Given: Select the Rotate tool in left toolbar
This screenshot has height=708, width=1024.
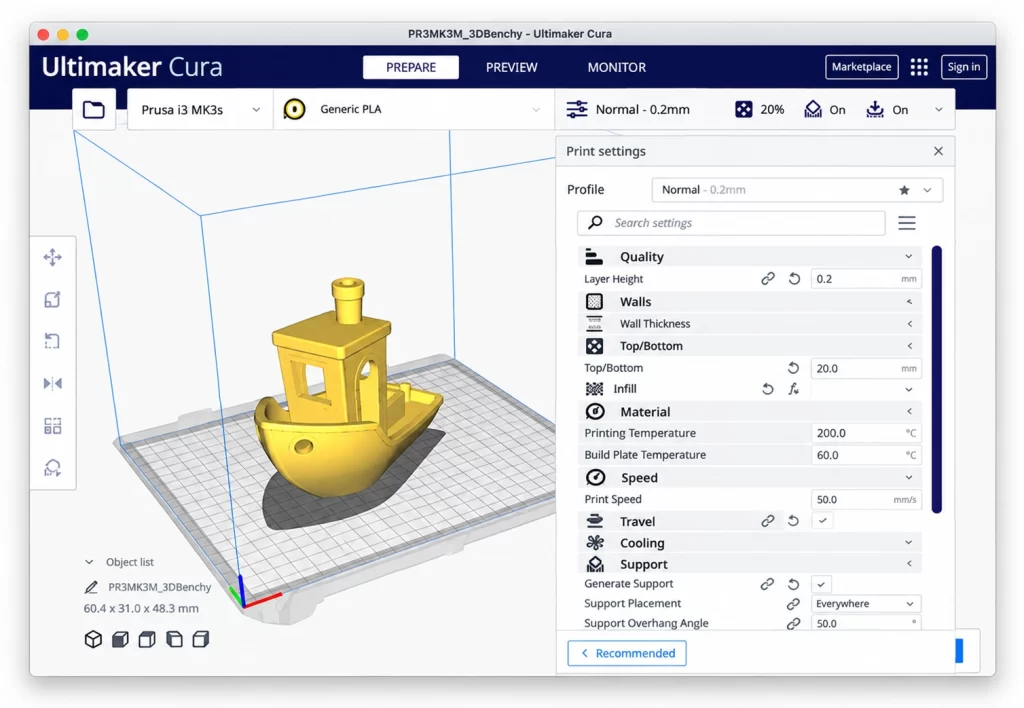Looking at the screenshot, I should point(53,341).
